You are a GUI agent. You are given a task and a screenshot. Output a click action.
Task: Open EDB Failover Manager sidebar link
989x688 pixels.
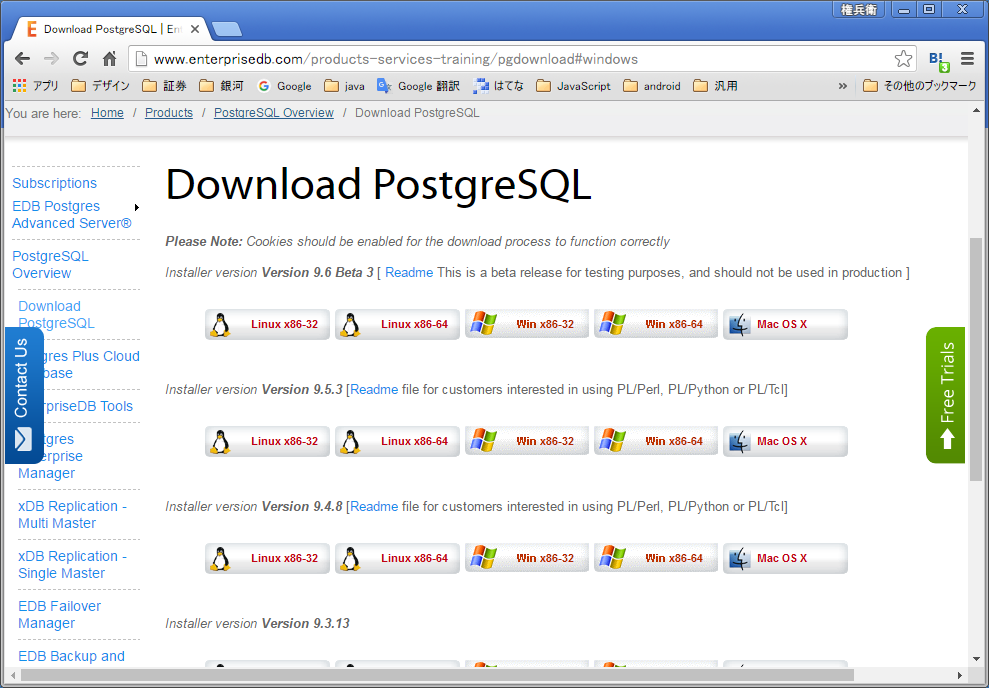60,615
